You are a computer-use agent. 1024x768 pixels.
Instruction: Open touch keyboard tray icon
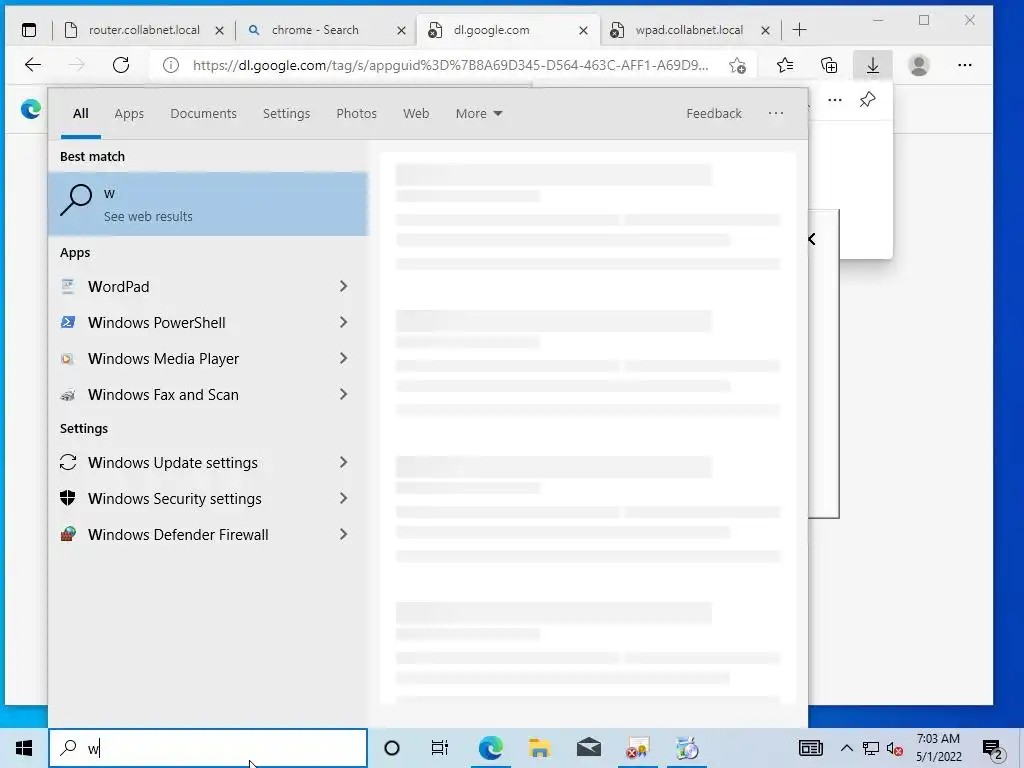[810, 748]
